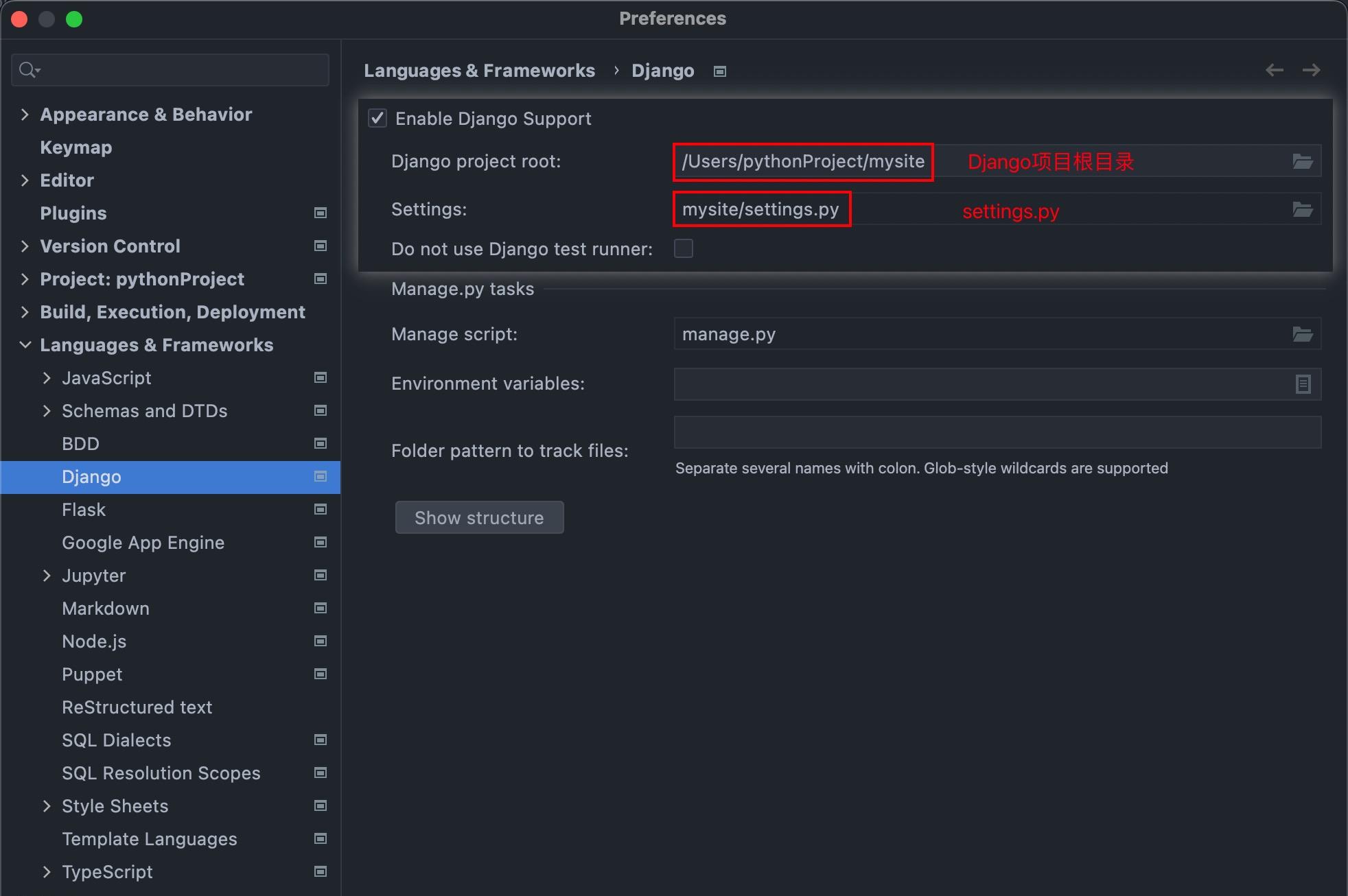Open the Environment variables editor icon
Screen dimensions: 1348x896
pyautogui.click(x=1303, y=384)
